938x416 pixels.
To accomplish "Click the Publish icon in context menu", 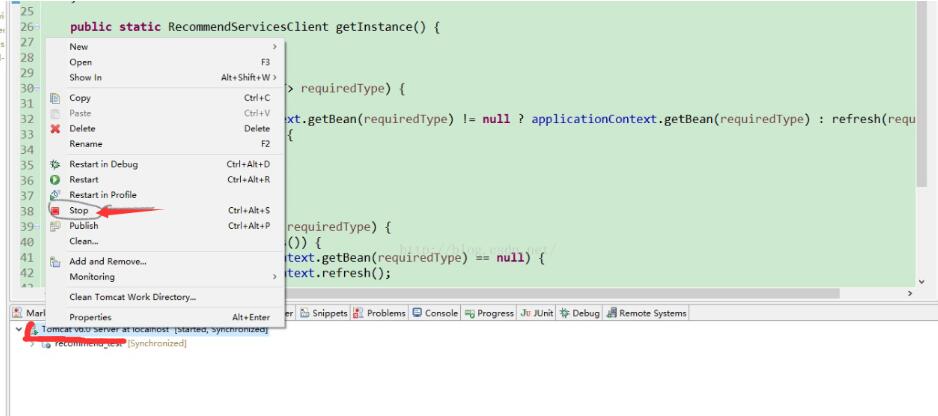I will click(x=55, y=226).
